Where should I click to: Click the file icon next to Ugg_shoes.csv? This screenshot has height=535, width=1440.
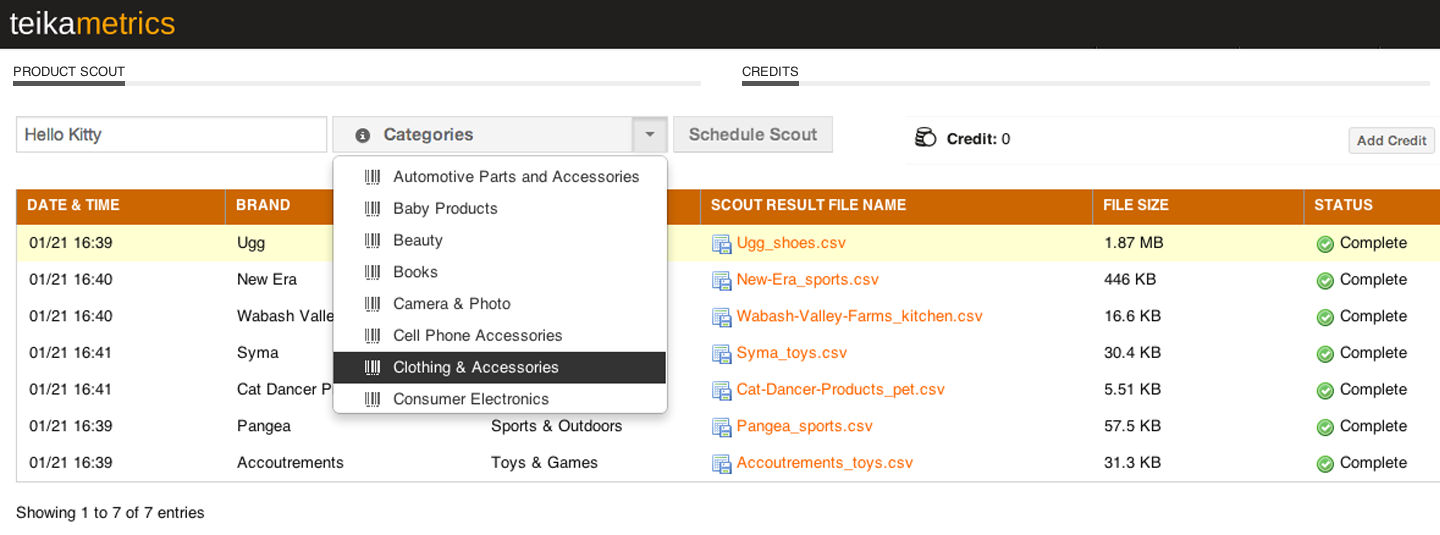pos(721,244)
